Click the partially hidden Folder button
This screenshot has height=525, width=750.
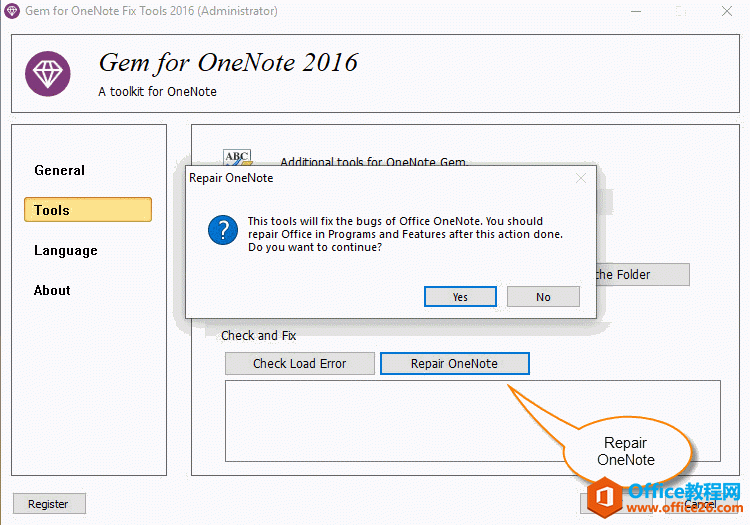(643, 274)
